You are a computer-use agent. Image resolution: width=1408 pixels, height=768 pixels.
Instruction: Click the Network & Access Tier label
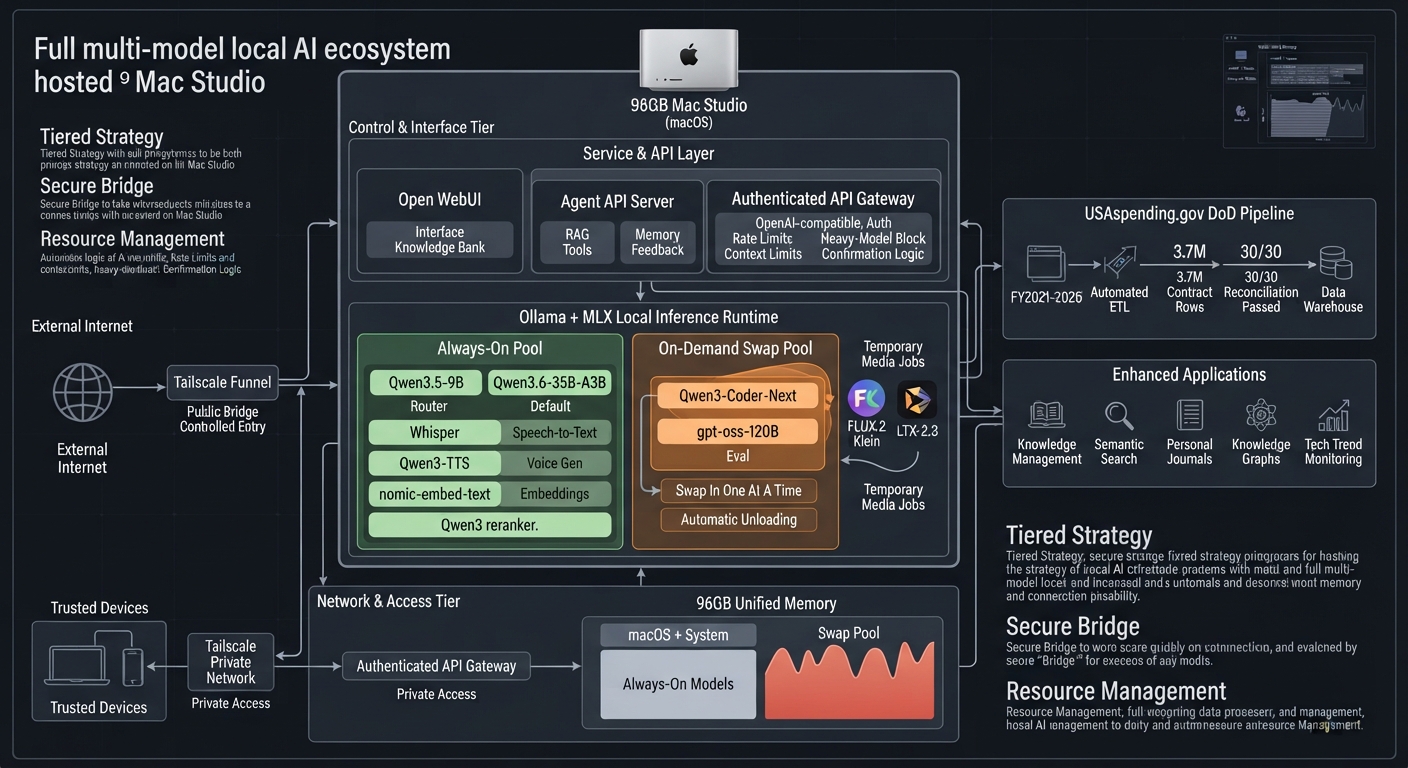pos(389,601)
